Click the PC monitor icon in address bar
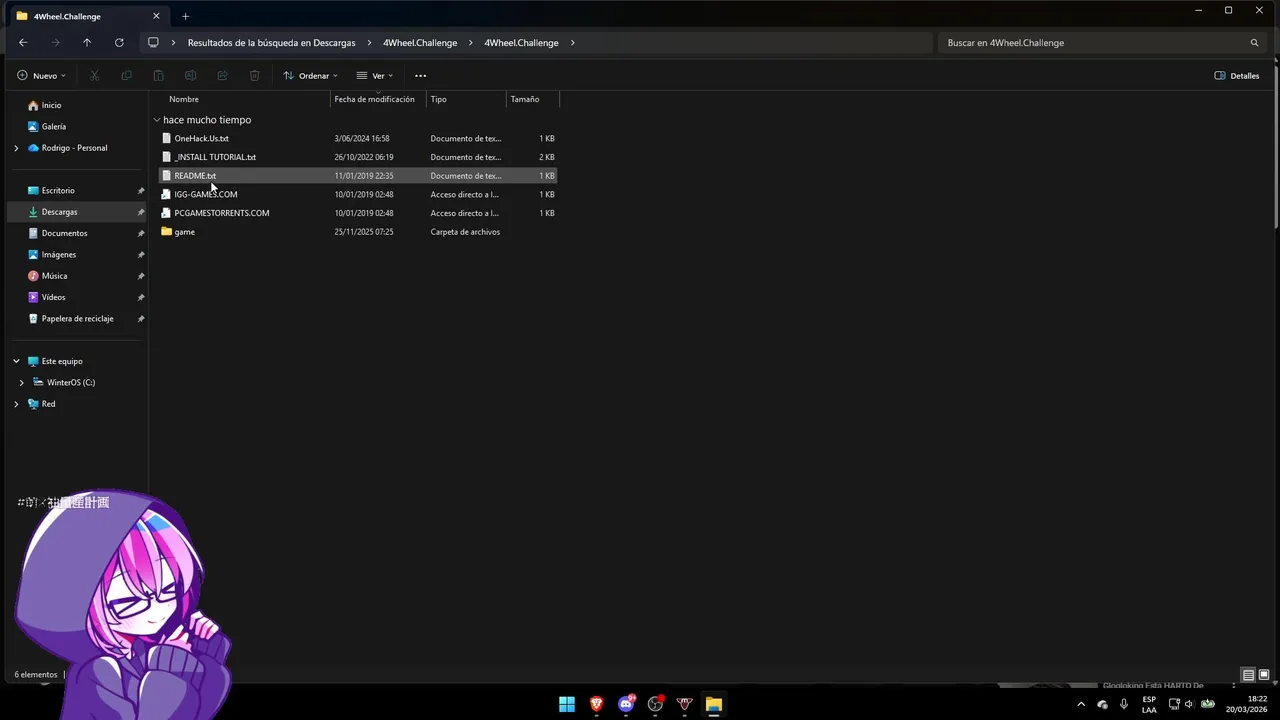Screen dimensions: 1280x720 153,43
